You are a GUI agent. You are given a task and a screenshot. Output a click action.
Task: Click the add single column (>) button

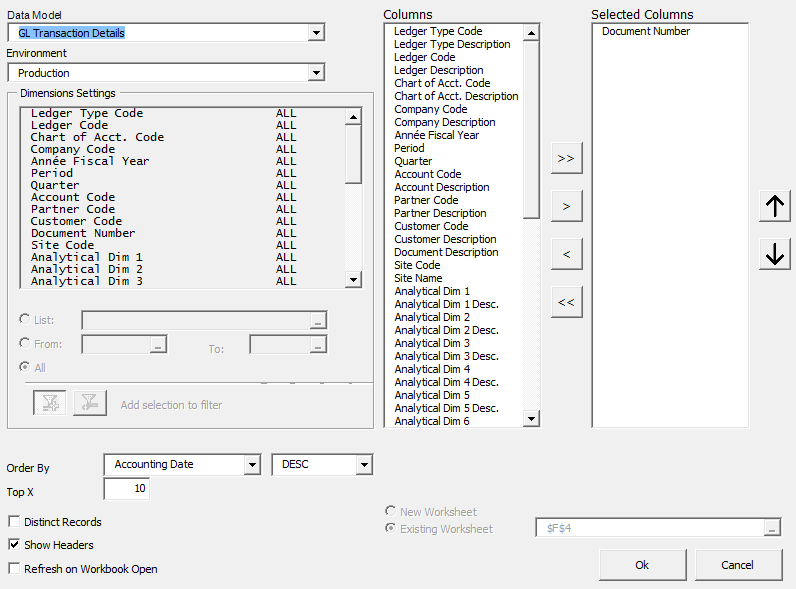pos(566,206)
